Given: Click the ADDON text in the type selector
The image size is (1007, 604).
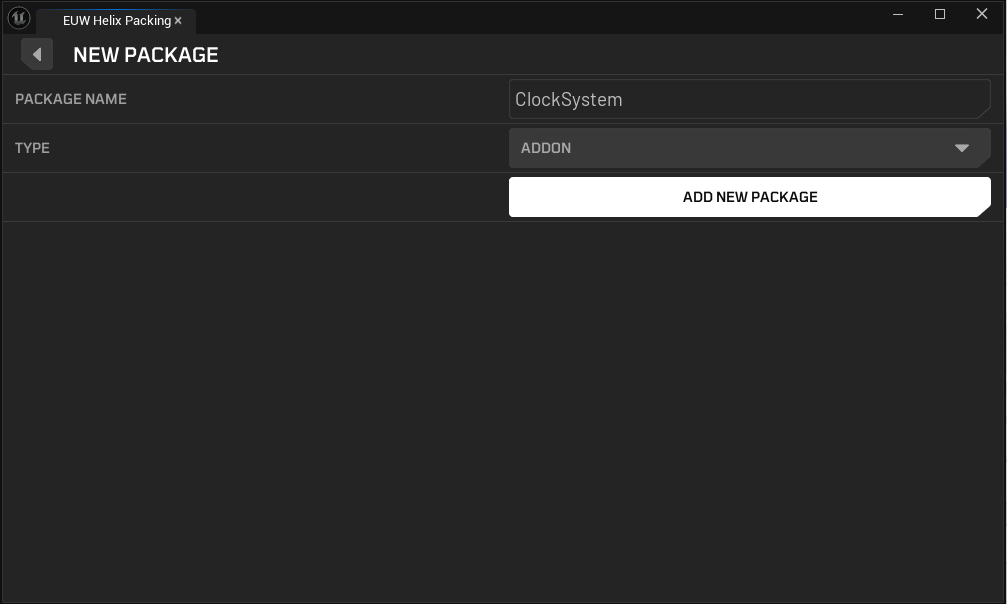Looking at the screenshot, I should 546,148.
